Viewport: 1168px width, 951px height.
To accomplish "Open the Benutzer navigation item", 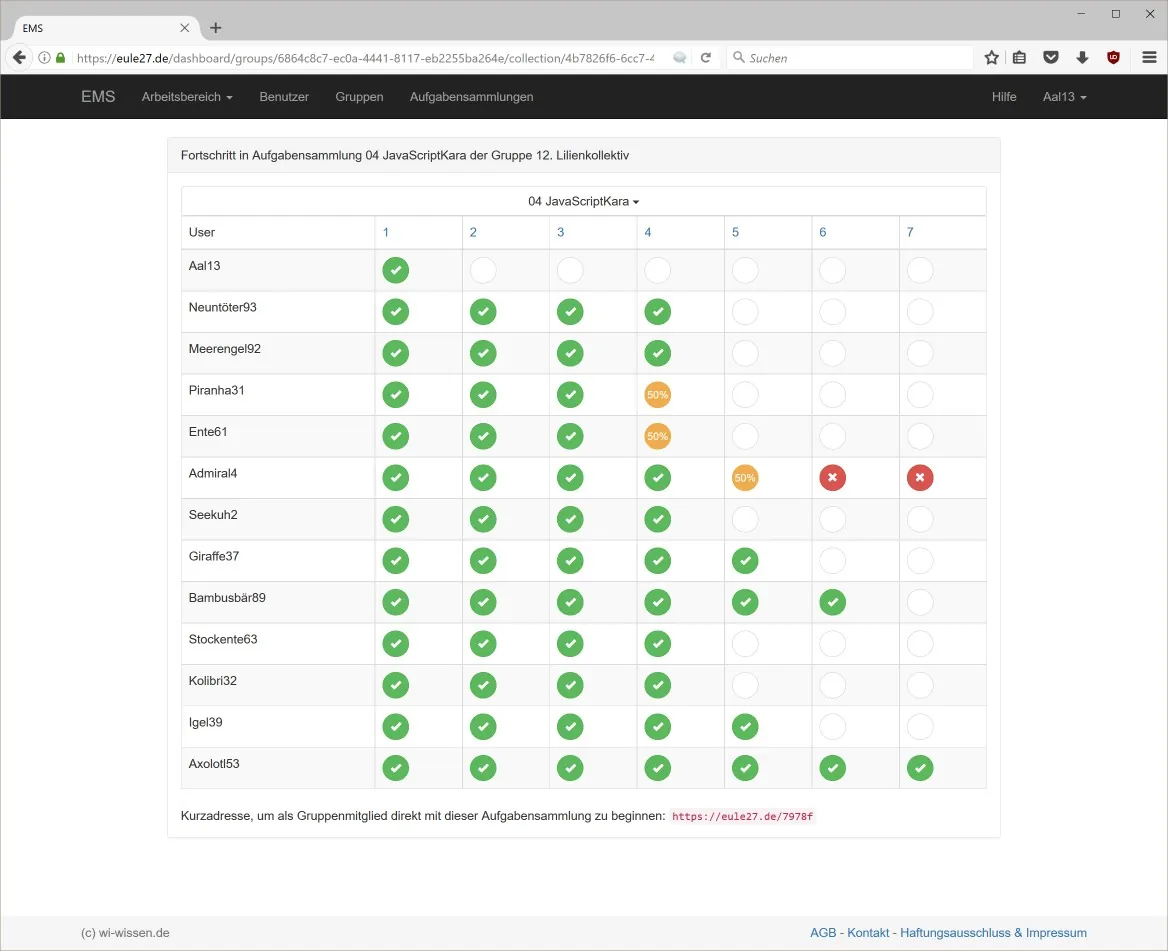I will [284, 97].
